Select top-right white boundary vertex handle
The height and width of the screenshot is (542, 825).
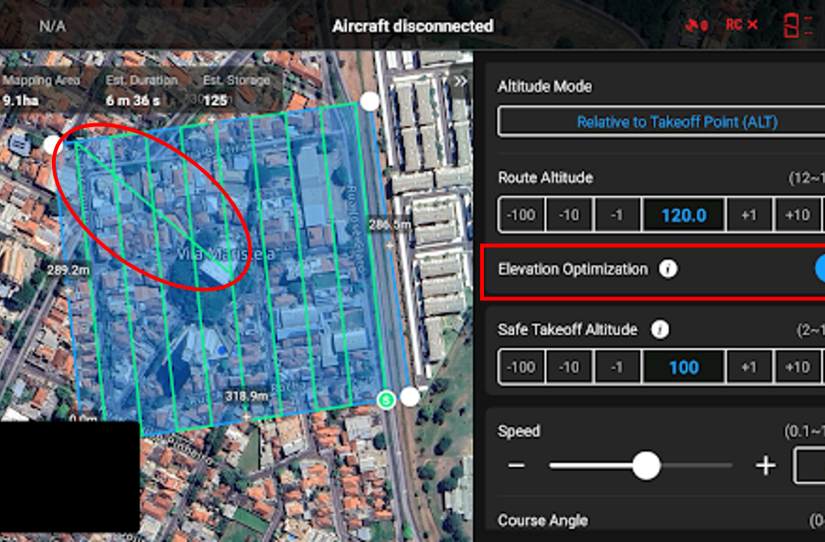[x=369, y=101]
